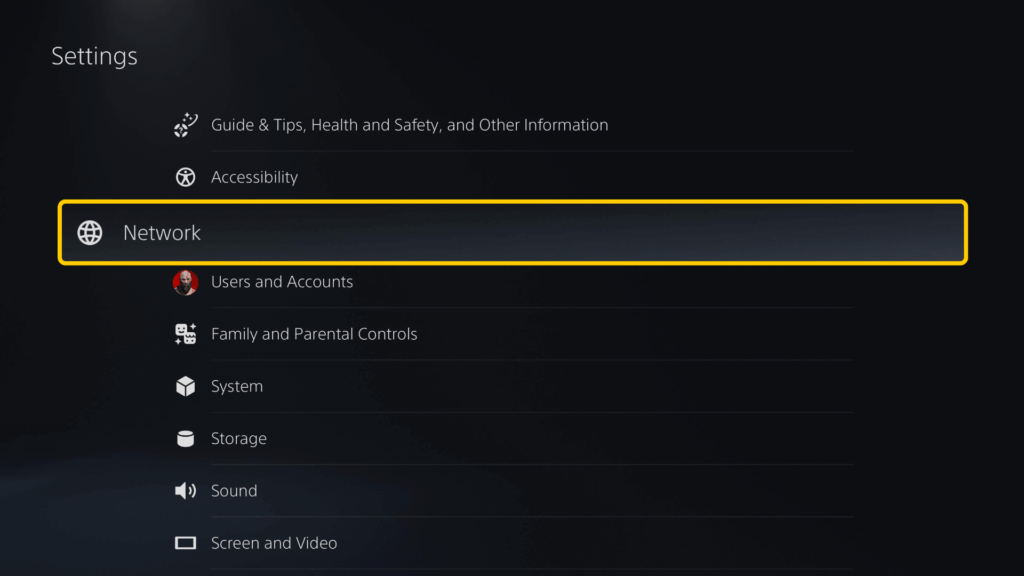Viewport: 1024px width, 576px height.
Task: Click the Network globe icon
Action: [x=90, y=232]
